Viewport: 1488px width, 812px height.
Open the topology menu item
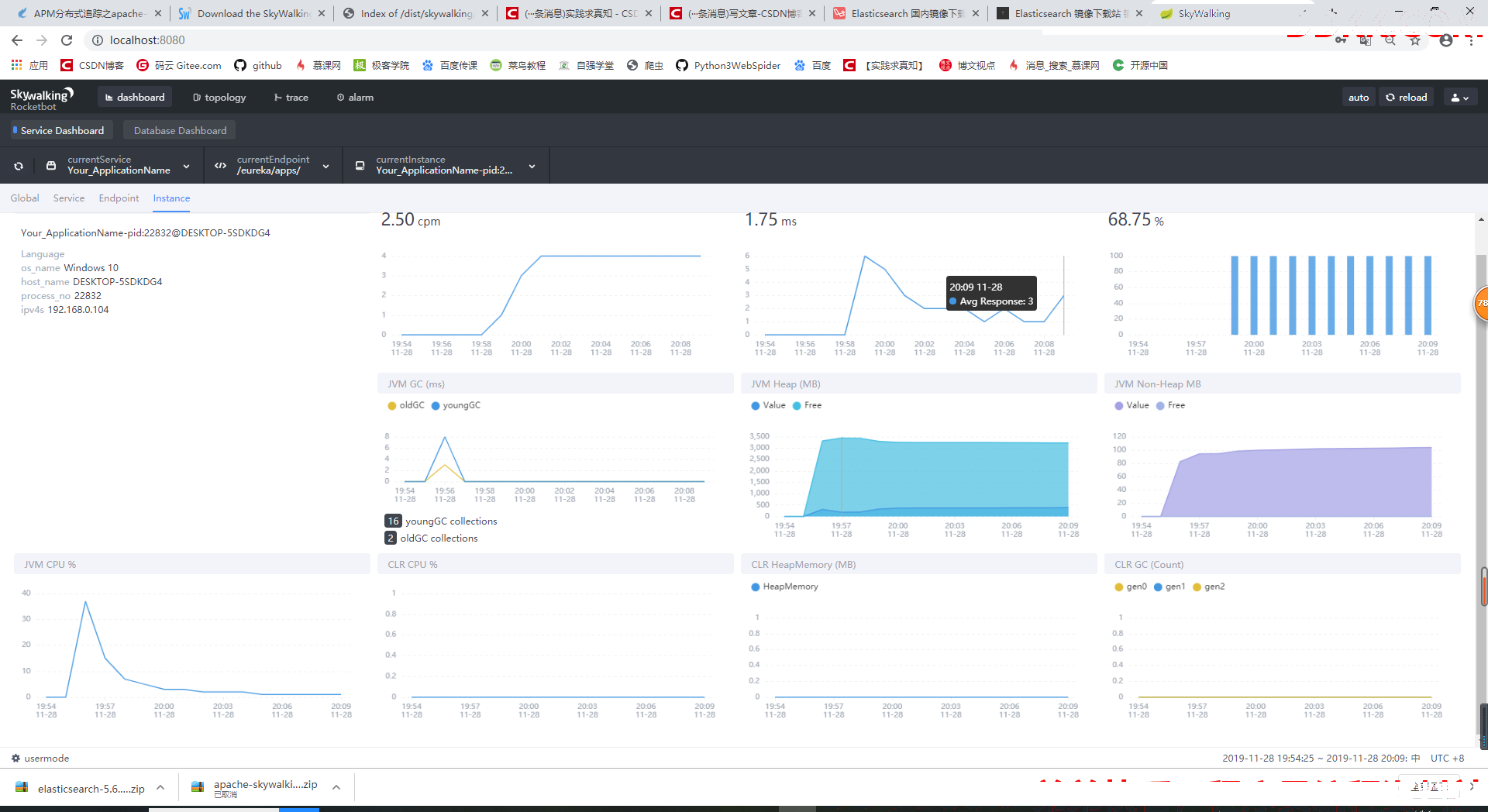[219, 98]
